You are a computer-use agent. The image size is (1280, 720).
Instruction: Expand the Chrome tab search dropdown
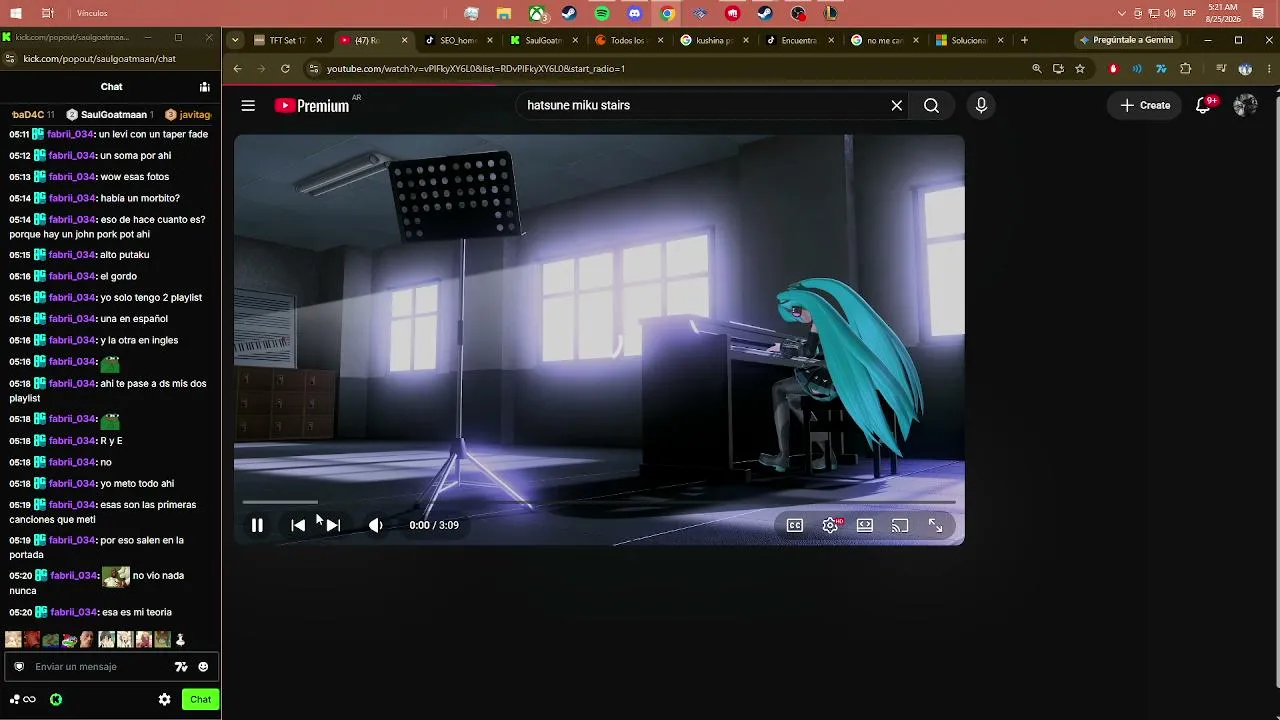click(x=235, y=40)
